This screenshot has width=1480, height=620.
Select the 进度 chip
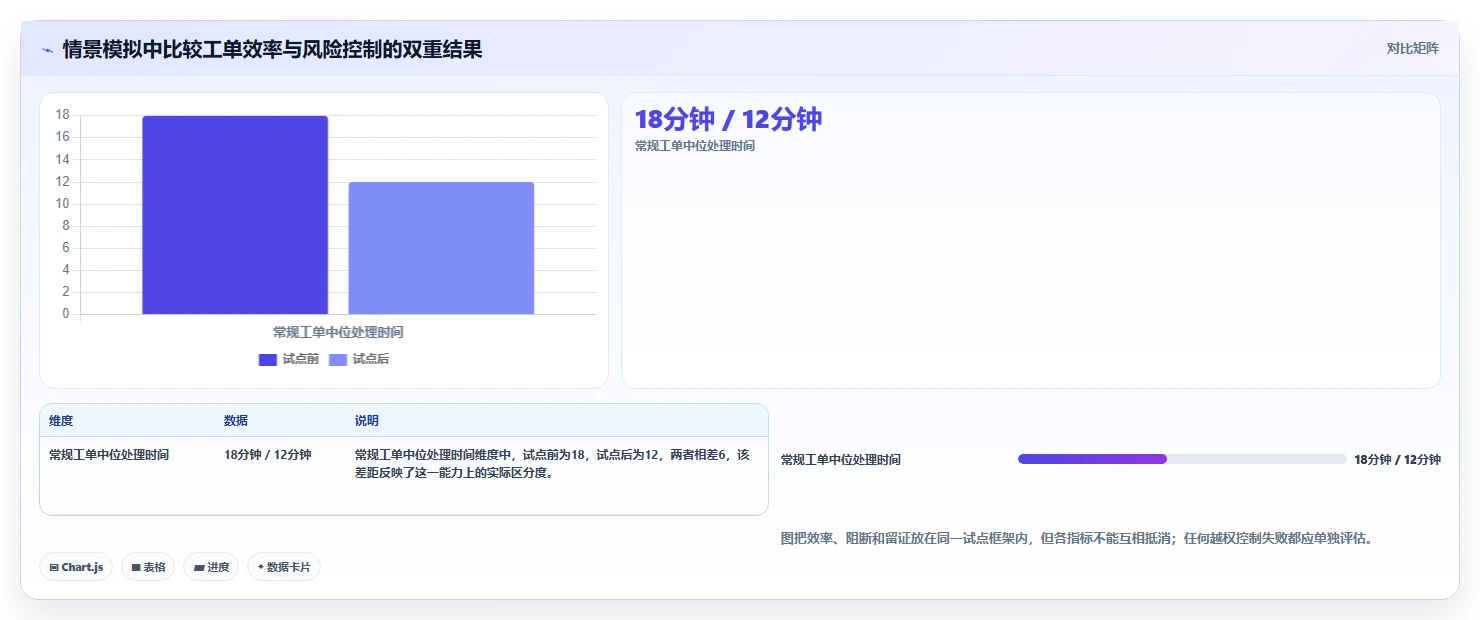tap(211, 567)
